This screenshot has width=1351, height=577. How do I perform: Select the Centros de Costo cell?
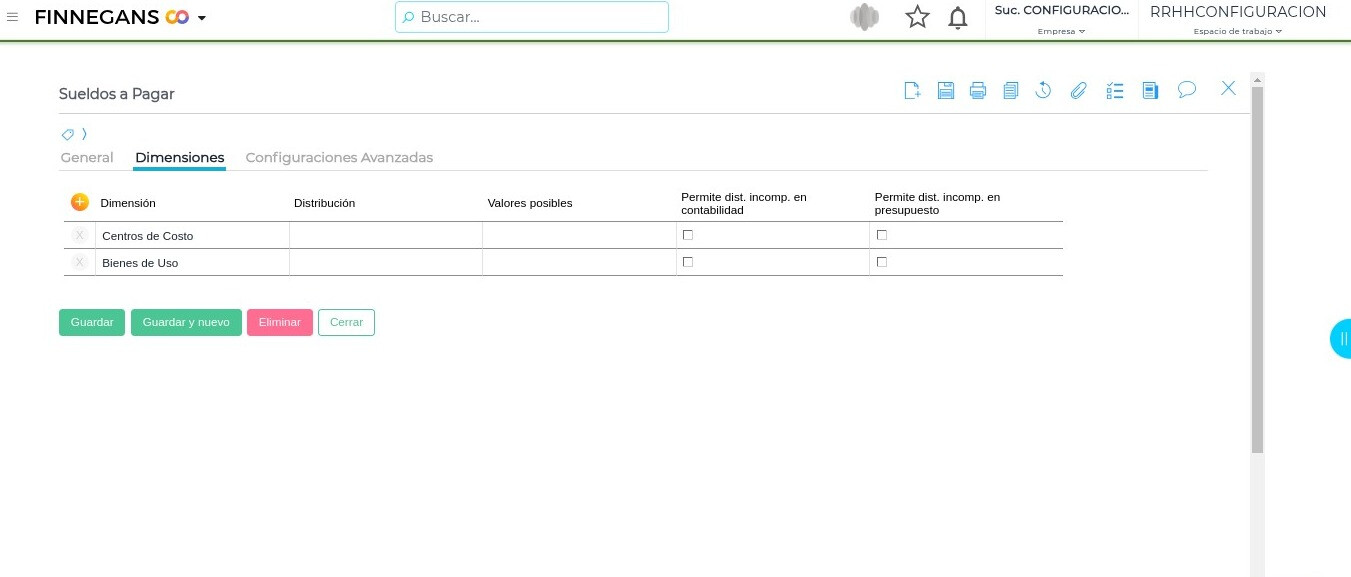pos(193,235)
